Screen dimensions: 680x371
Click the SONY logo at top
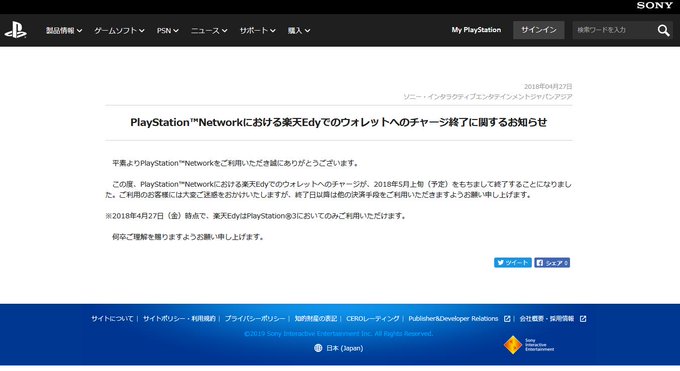click(x=654, y=5)
